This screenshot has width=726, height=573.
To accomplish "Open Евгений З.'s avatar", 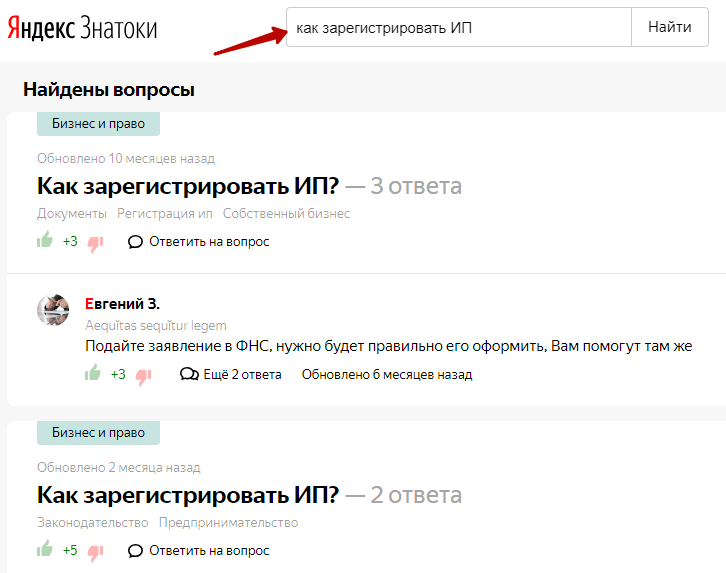I will (53, 310).
